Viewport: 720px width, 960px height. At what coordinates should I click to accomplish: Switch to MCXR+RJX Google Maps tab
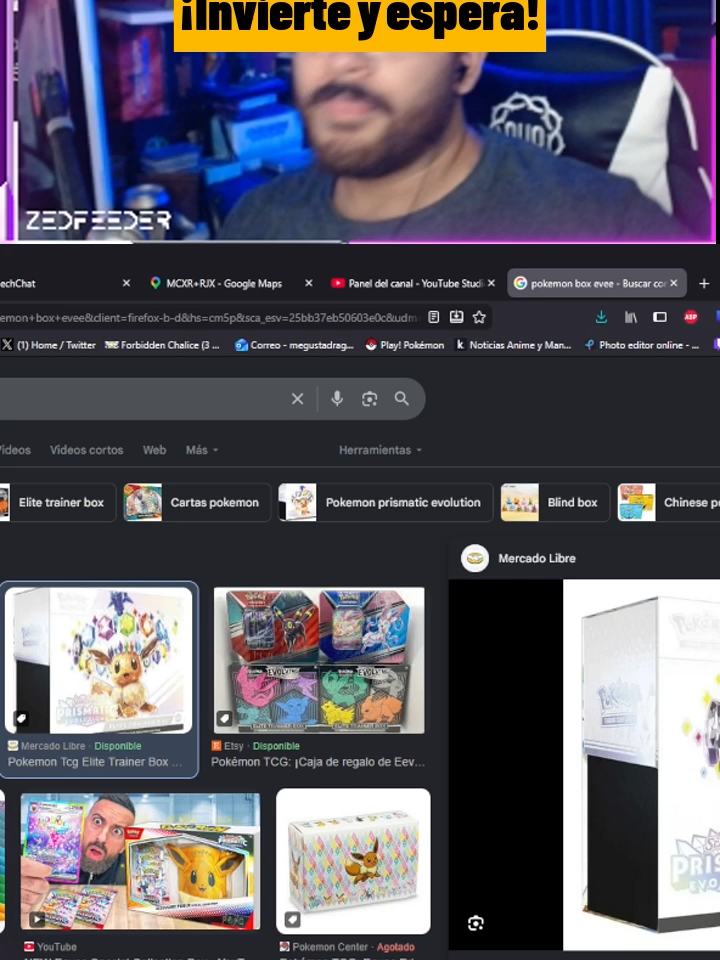[224, 283]
